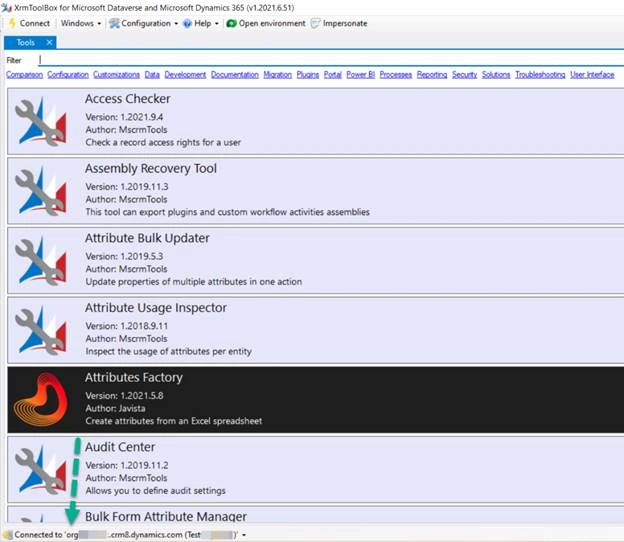Select the Access Checker tool icon
The height and width of the screenshot is (542, 624).
tap(41, 122)
